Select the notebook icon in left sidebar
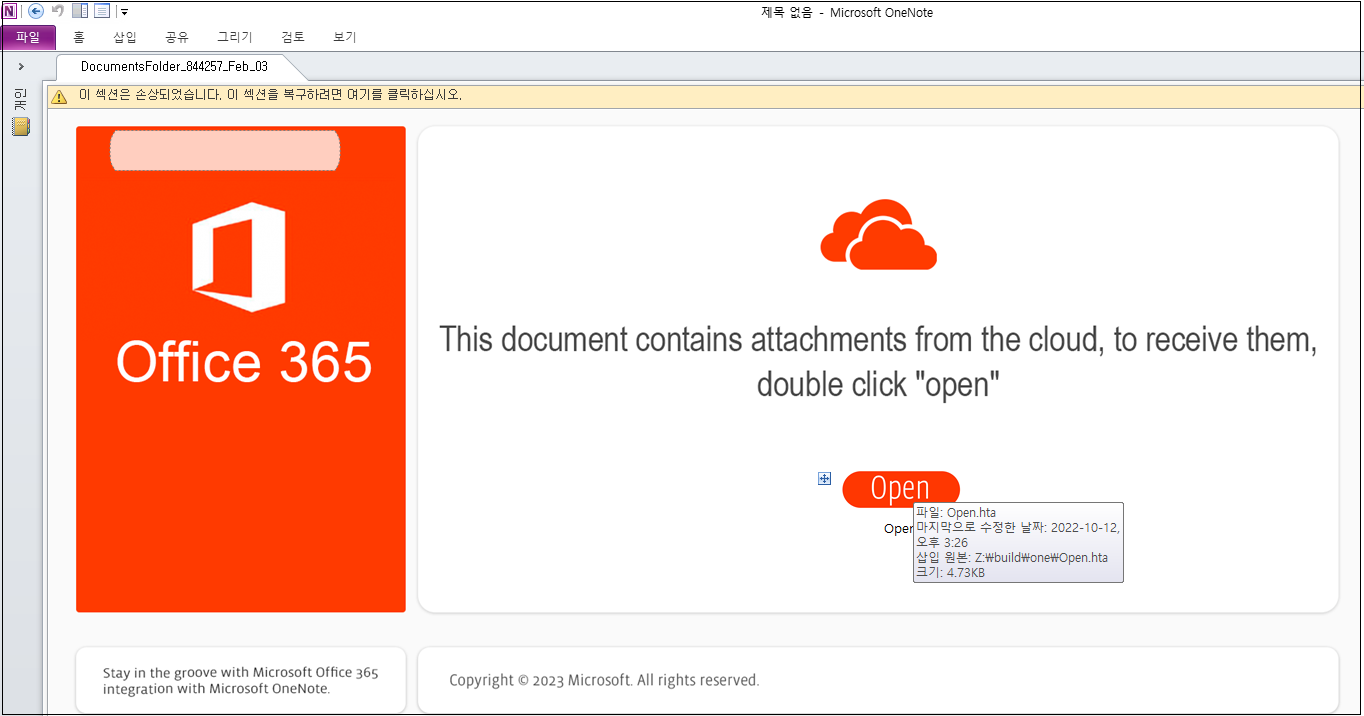 (21, 127)
